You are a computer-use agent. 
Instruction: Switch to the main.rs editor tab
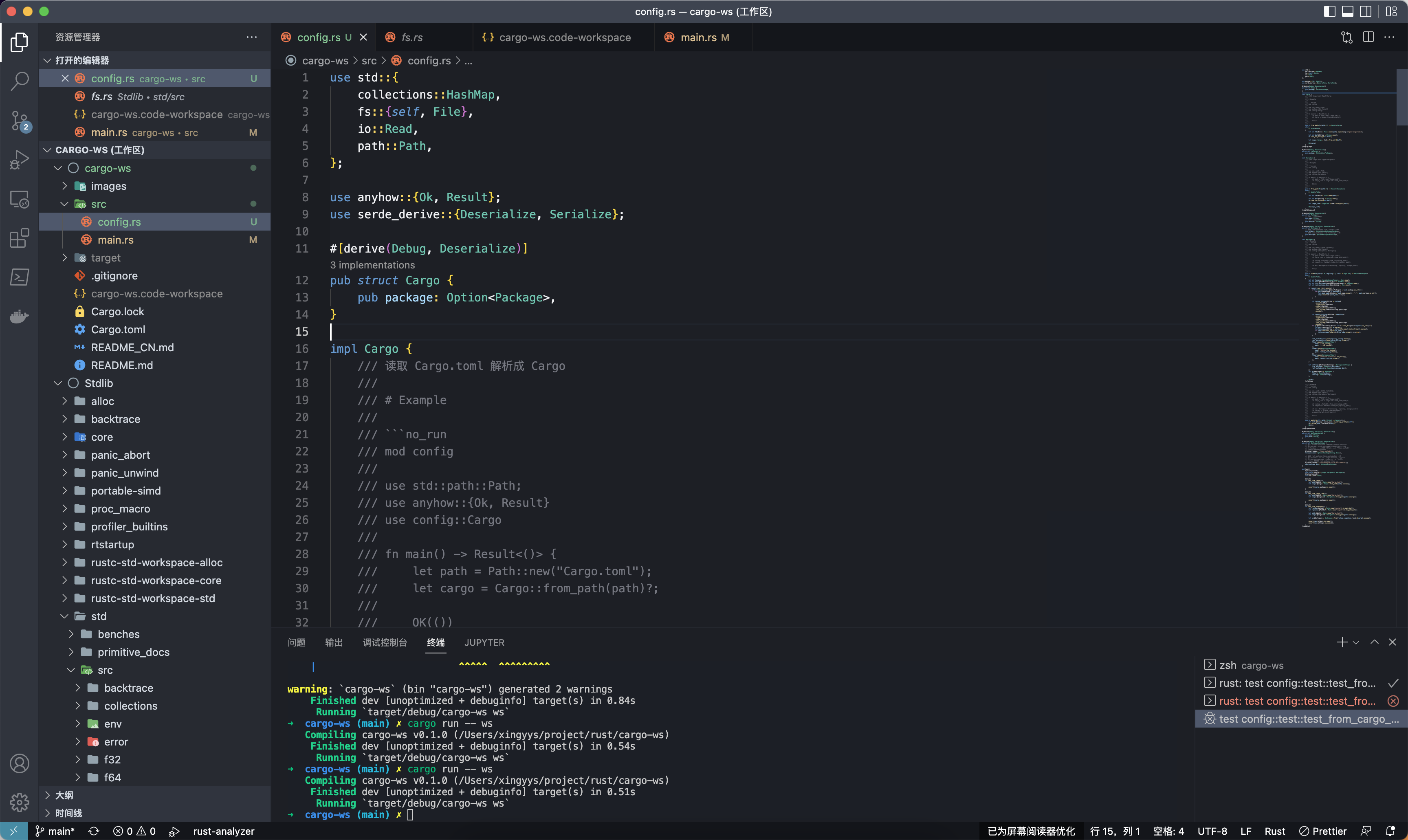698,37
